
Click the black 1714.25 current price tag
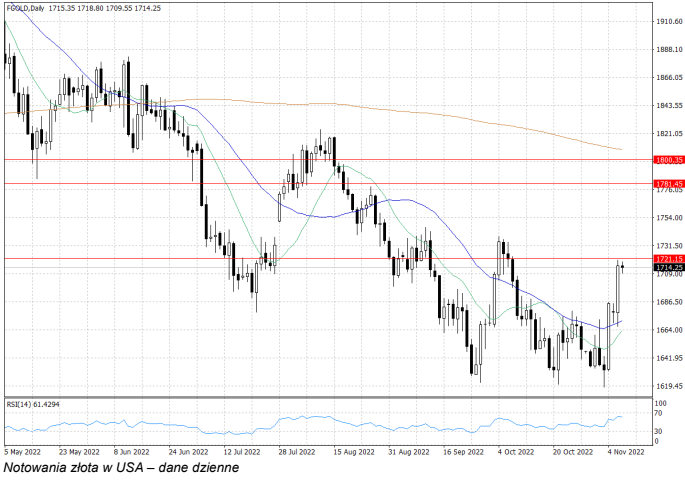pyautogui.click(x=668, y=268)
